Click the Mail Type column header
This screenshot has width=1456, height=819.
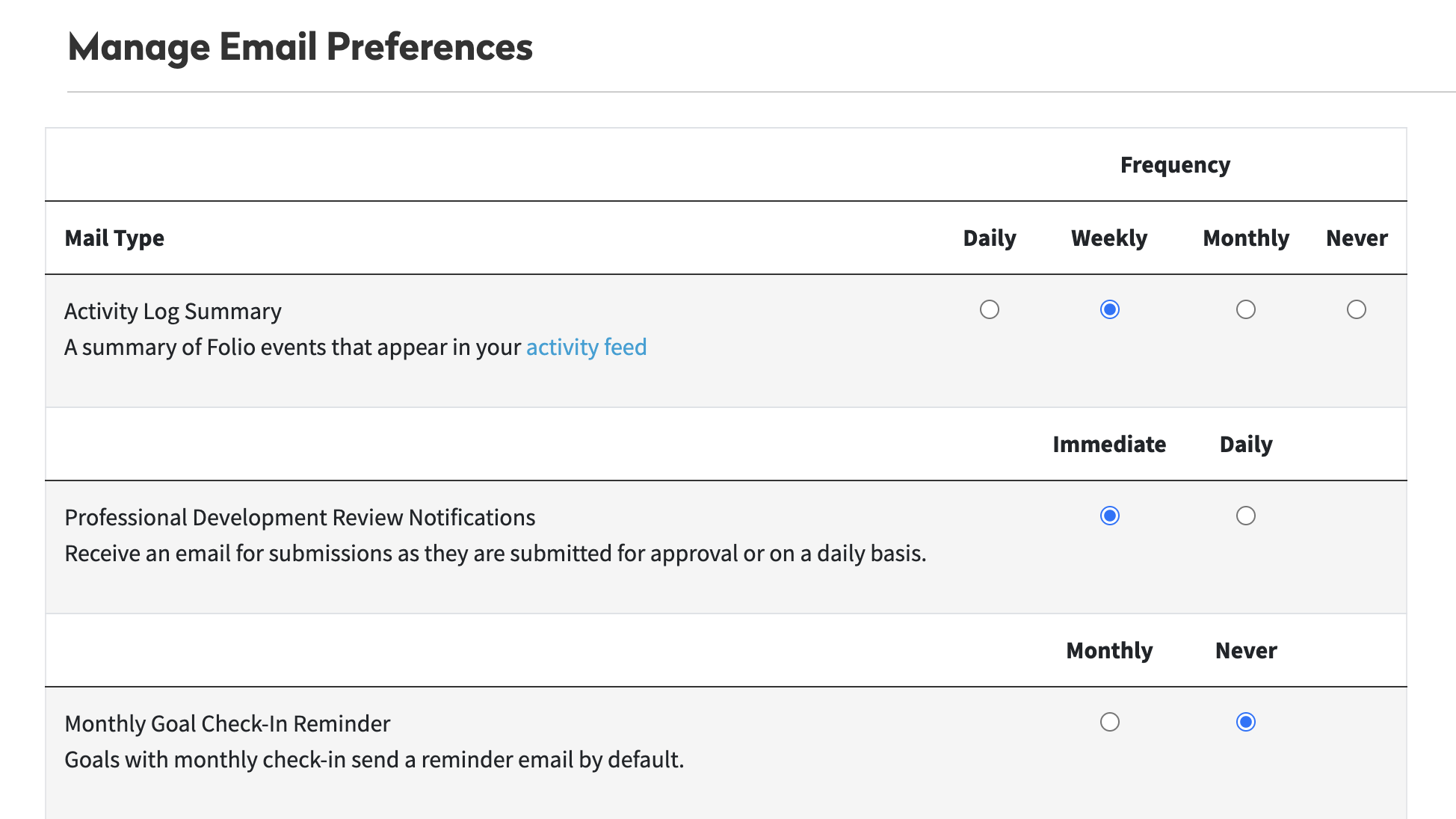pos(114,238)
